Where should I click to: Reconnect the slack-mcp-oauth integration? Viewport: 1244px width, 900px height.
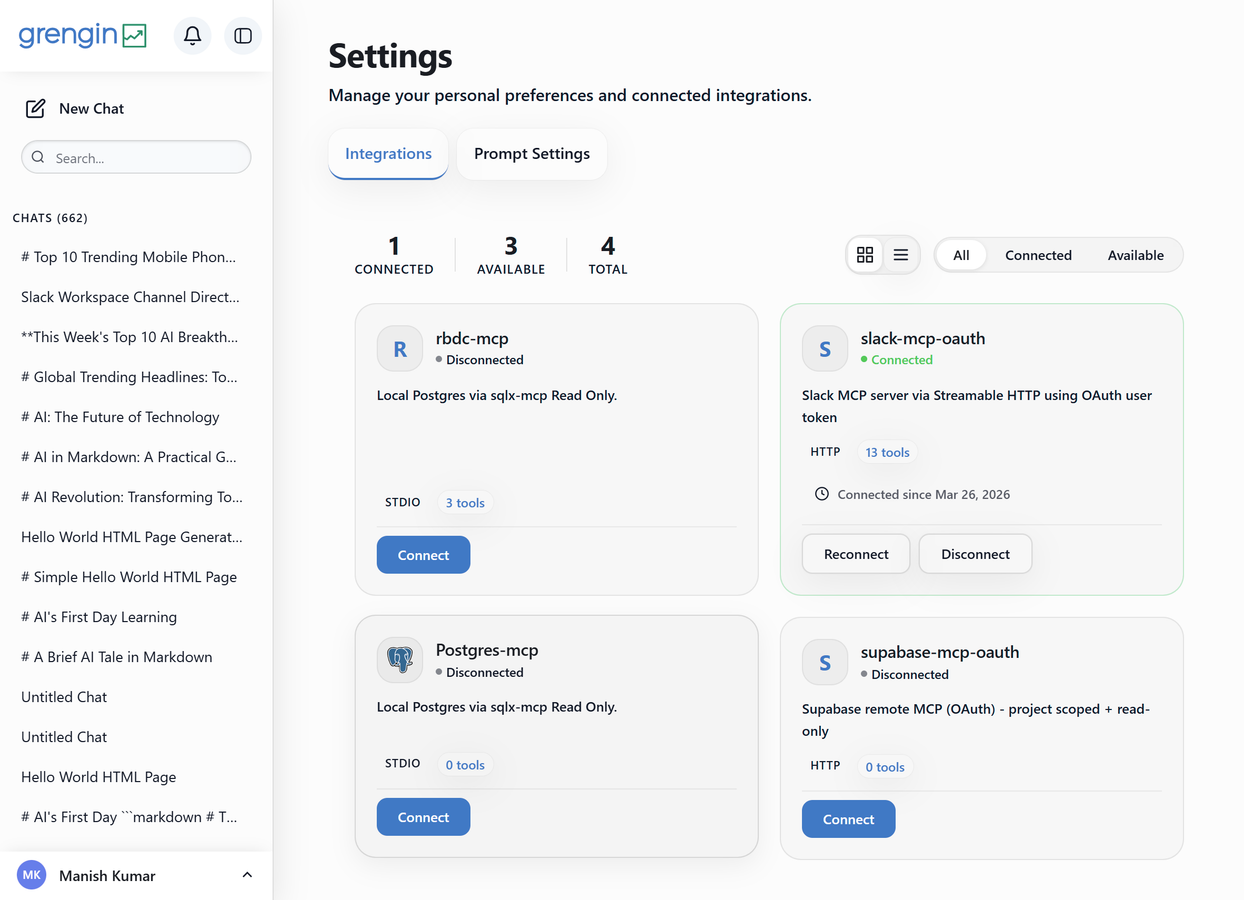pyautogui.click(x=856, y=554)
